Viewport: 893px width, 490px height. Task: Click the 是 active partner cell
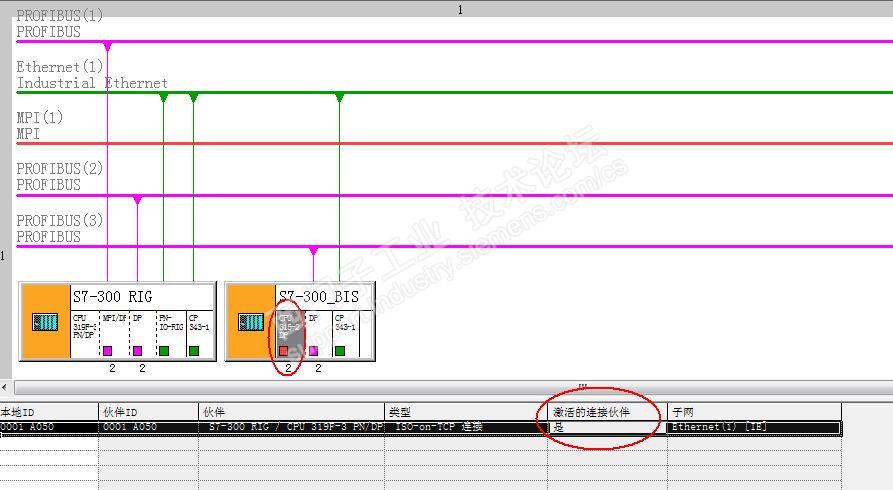coord(607,427)
